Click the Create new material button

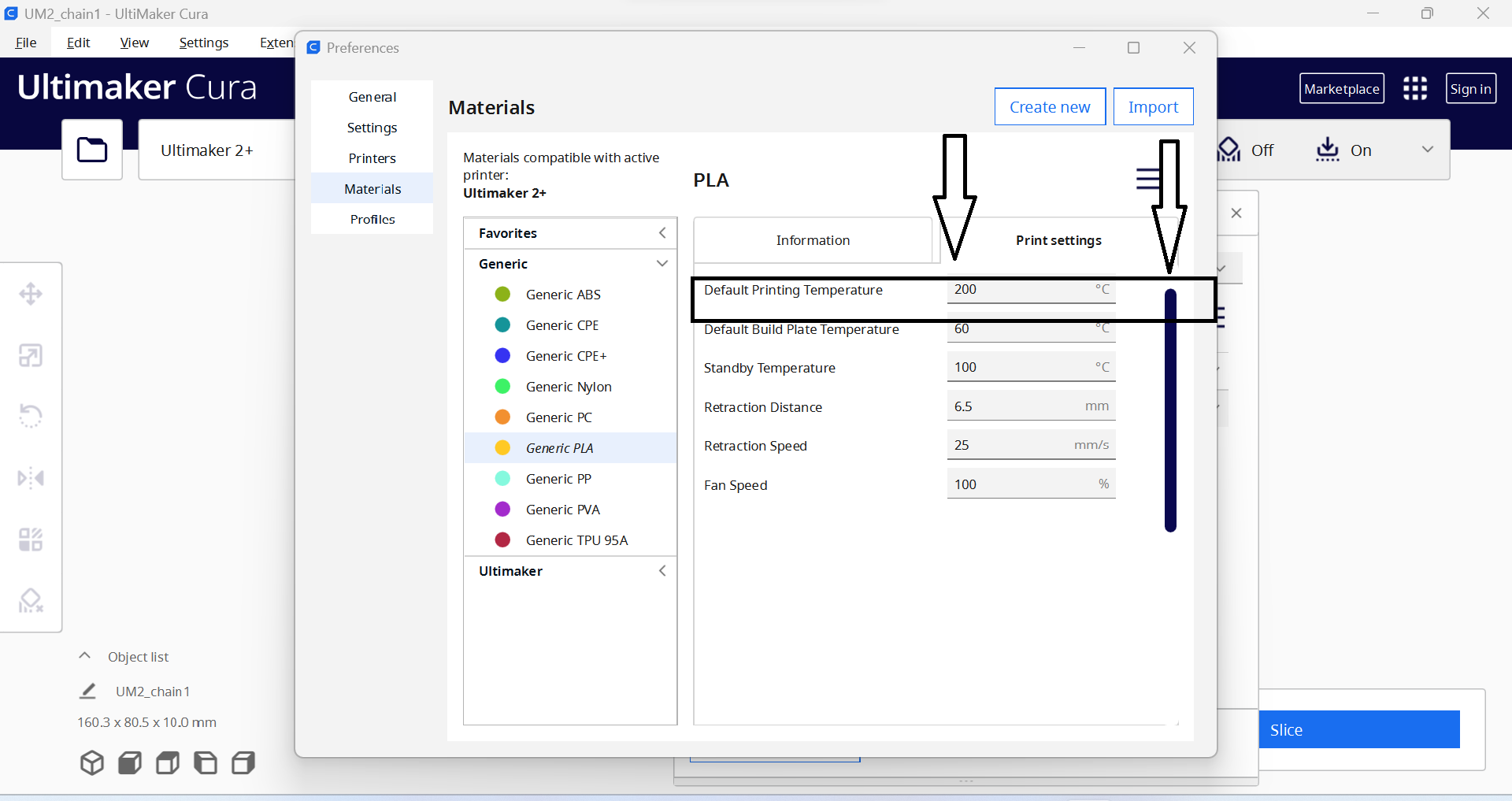tap(1050, 106)
